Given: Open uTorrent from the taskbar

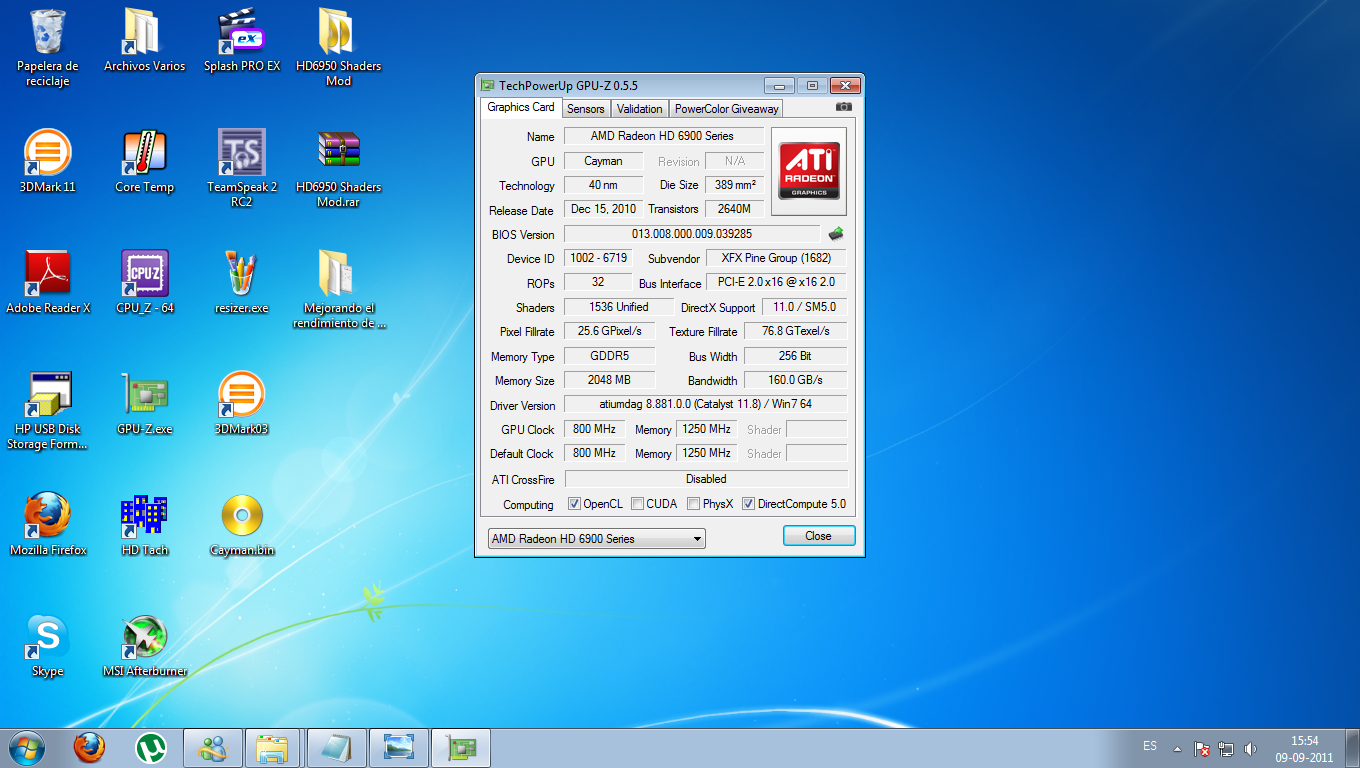Looking at the screenshot, I should [151, 747].
